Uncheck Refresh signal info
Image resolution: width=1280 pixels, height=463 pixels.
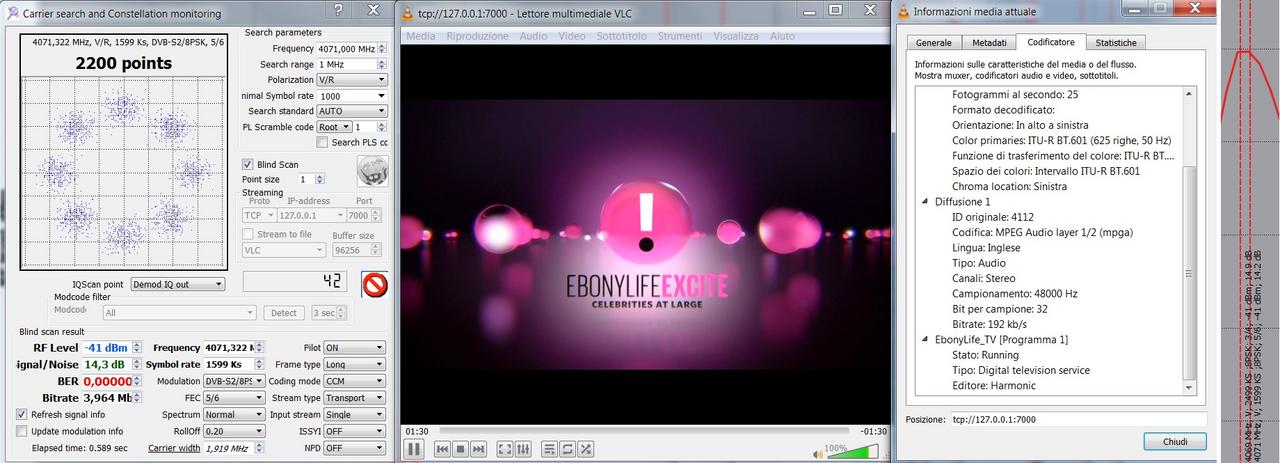pos(22,414)
